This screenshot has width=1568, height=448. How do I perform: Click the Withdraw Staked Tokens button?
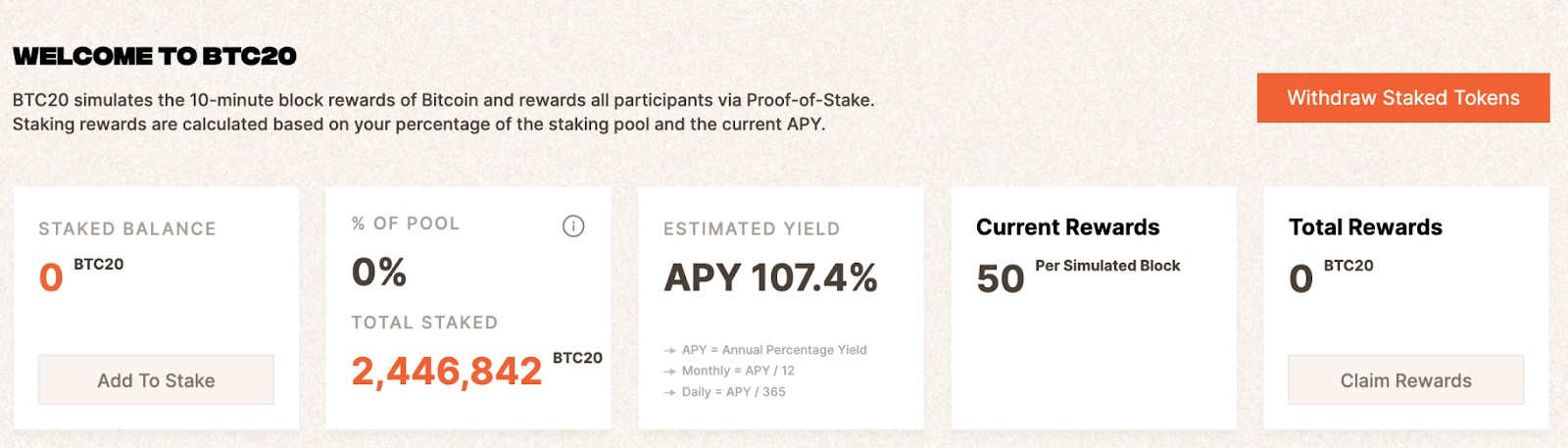(1403, 98)
